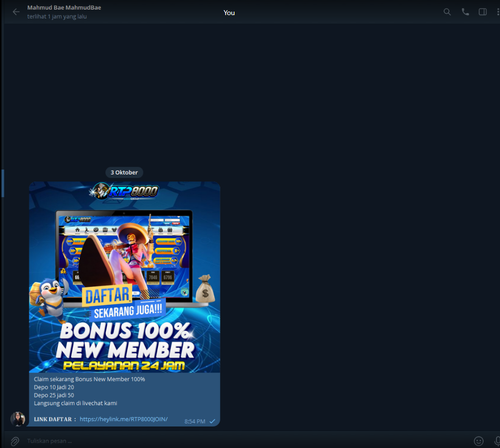Start a voice call with Mahmud Bae
500x448 pixels.
point(465,12)
